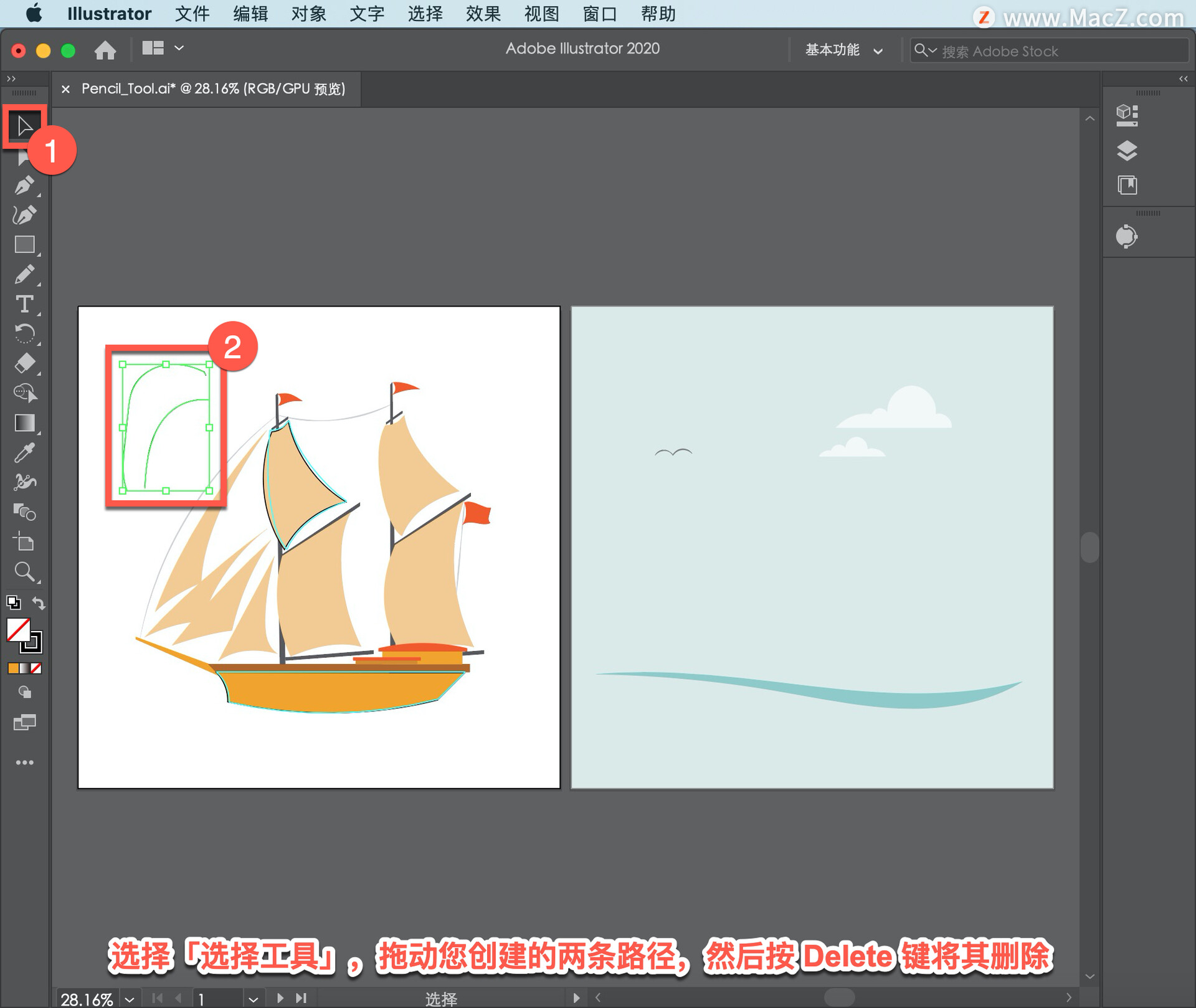Image resolution: width=1196 pixels, height=1008 pixels.
Task: Click the vertical scroll down arrow
Action: point(1089,976)
